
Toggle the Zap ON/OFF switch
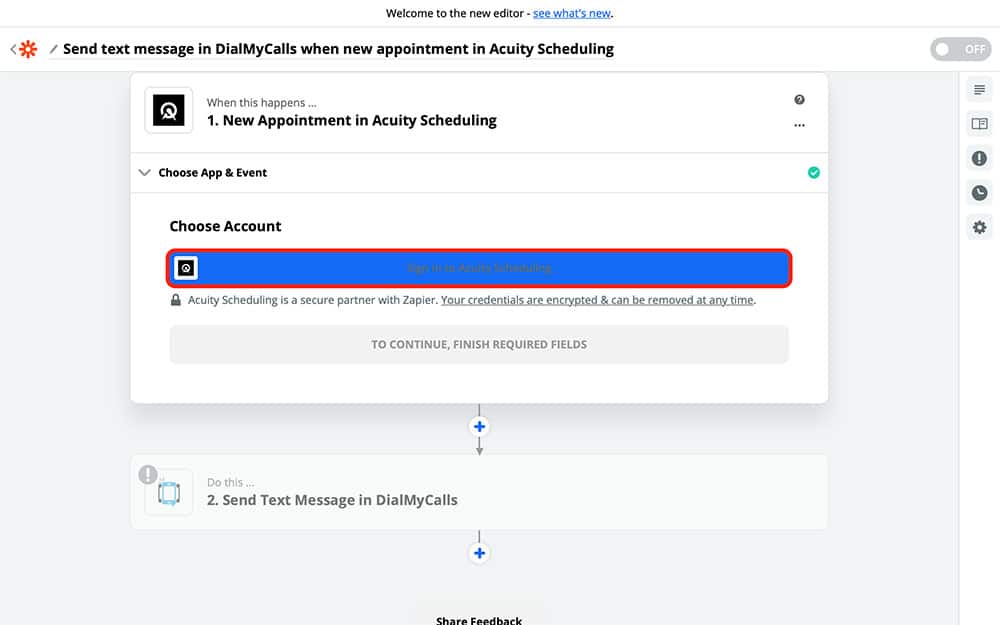[960, 49]
